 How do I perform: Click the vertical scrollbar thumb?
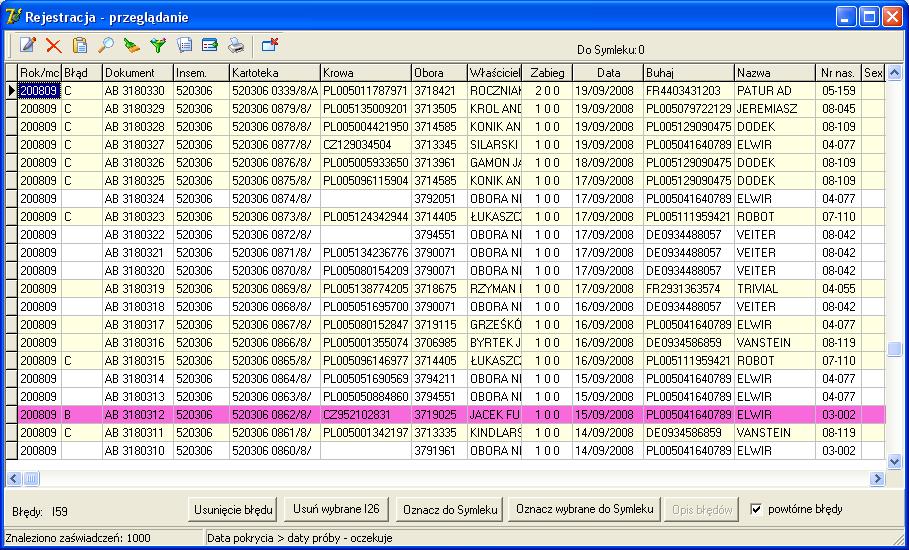point(895,349)
